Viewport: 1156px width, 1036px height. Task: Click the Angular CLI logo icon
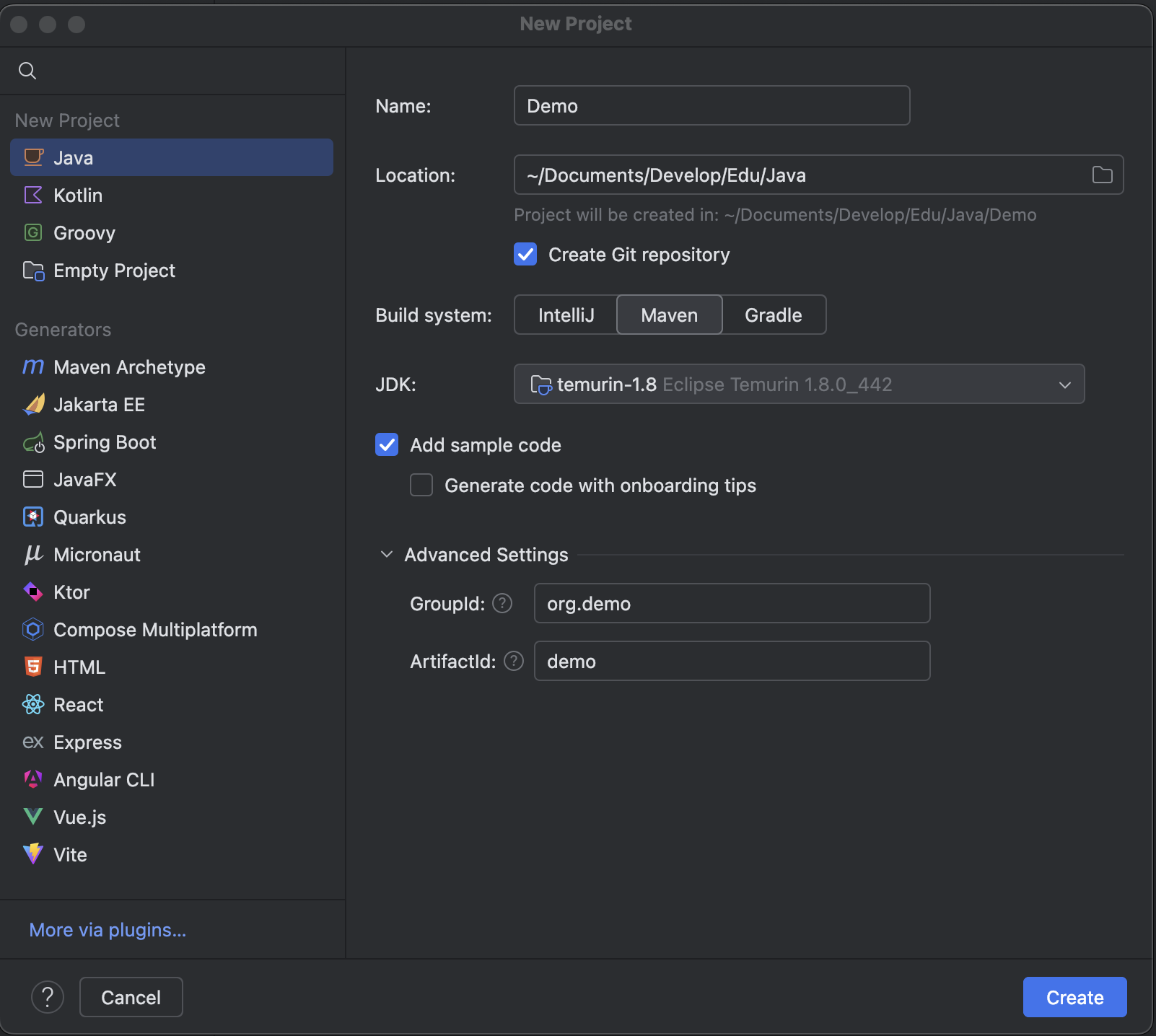(x=33, y=779)
